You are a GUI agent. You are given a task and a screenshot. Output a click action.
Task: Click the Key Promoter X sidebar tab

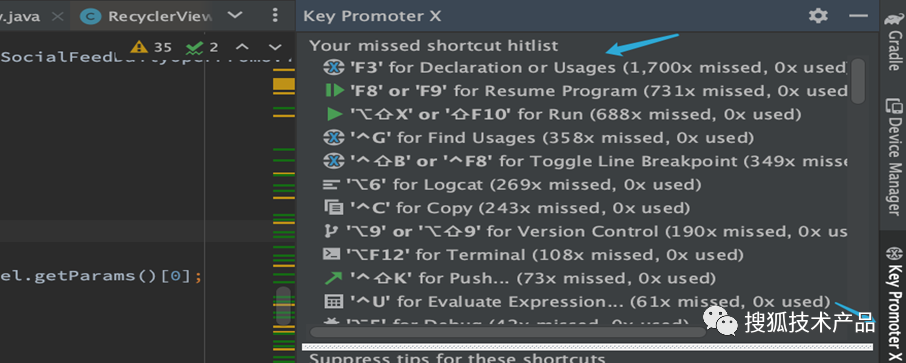coord(894,301)
